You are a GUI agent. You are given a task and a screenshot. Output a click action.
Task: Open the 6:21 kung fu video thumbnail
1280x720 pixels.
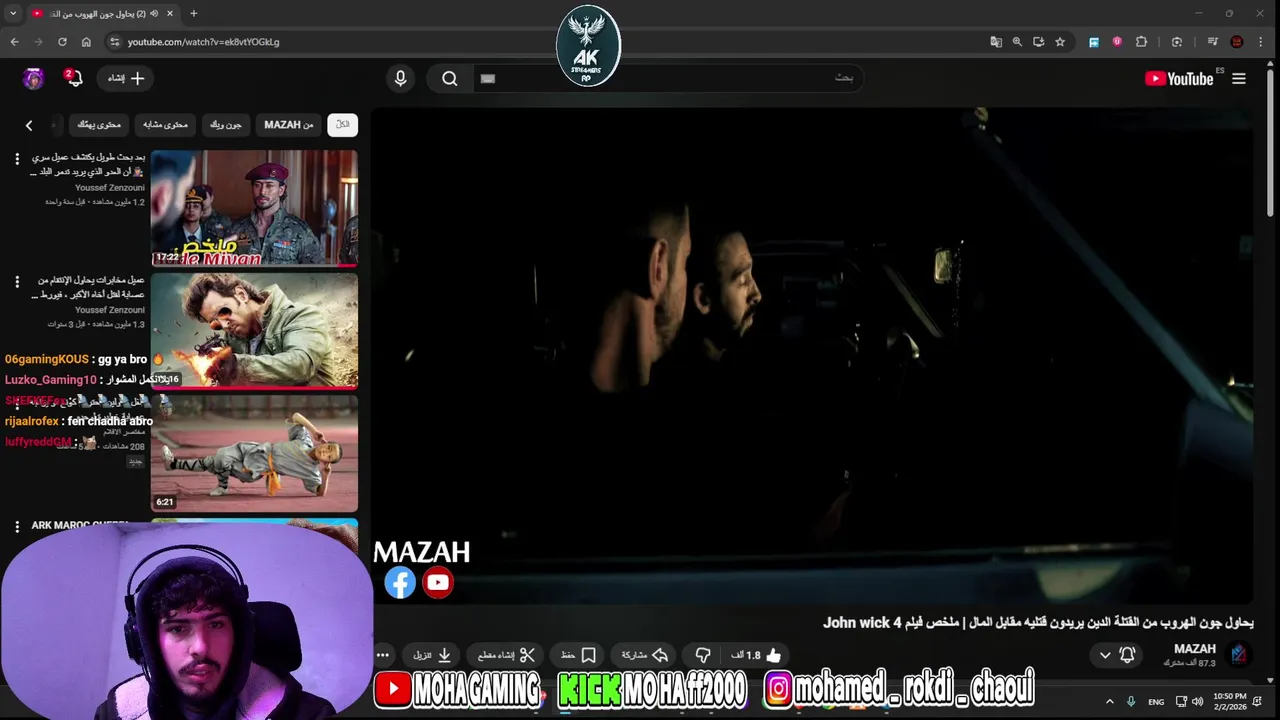coord(254,453)
